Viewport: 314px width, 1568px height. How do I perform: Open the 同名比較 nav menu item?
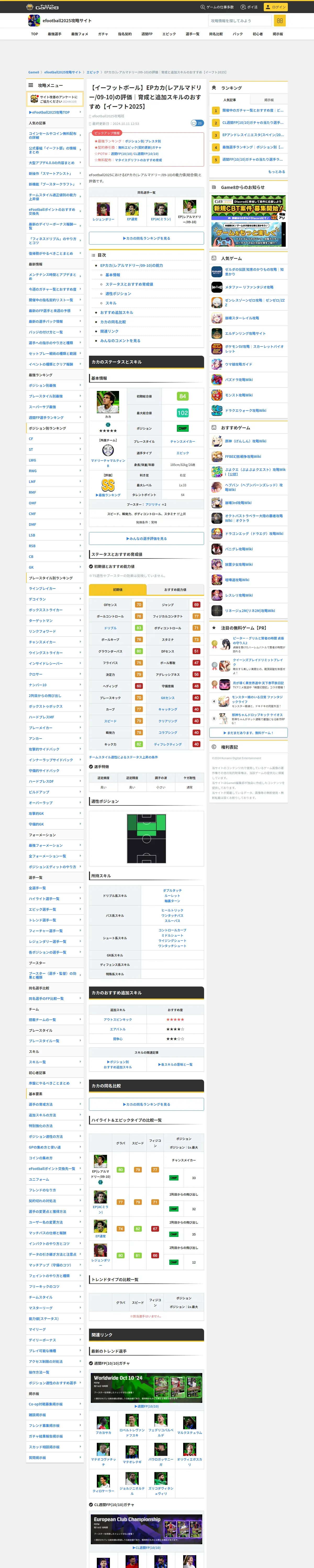click(x=216, y=34)
